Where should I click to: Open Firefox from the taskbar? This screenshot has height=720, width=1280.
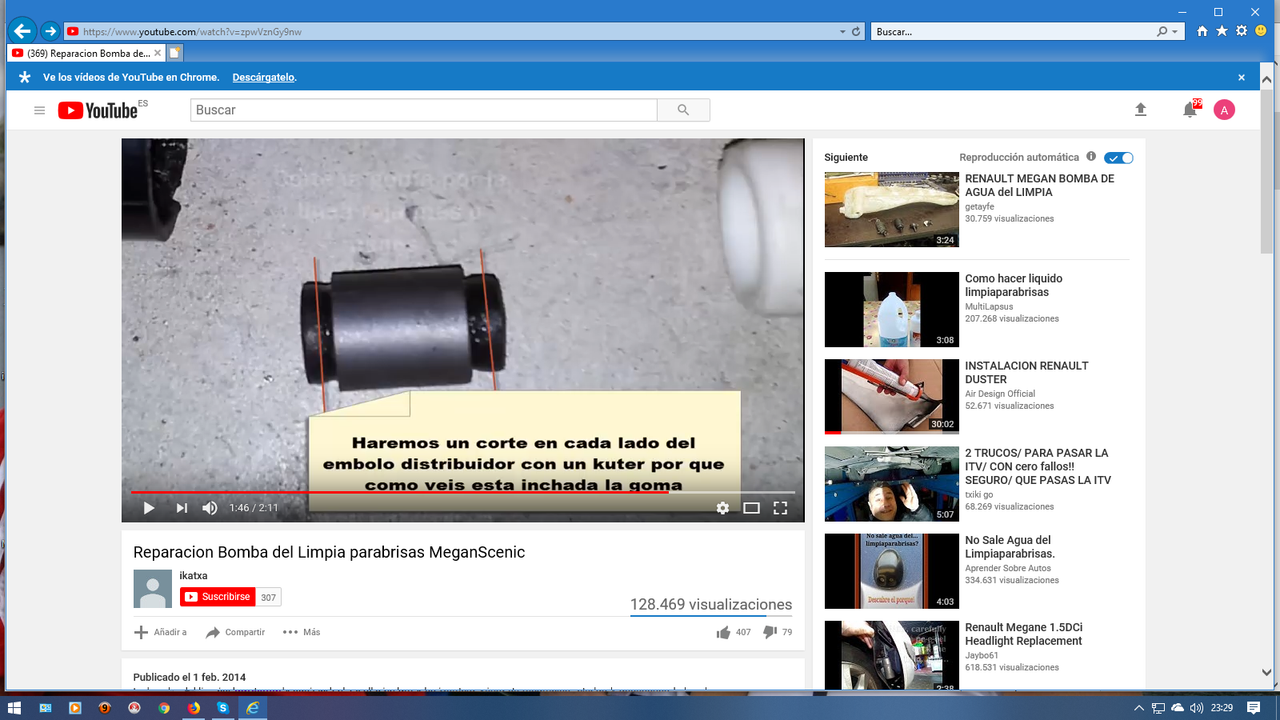193,707
